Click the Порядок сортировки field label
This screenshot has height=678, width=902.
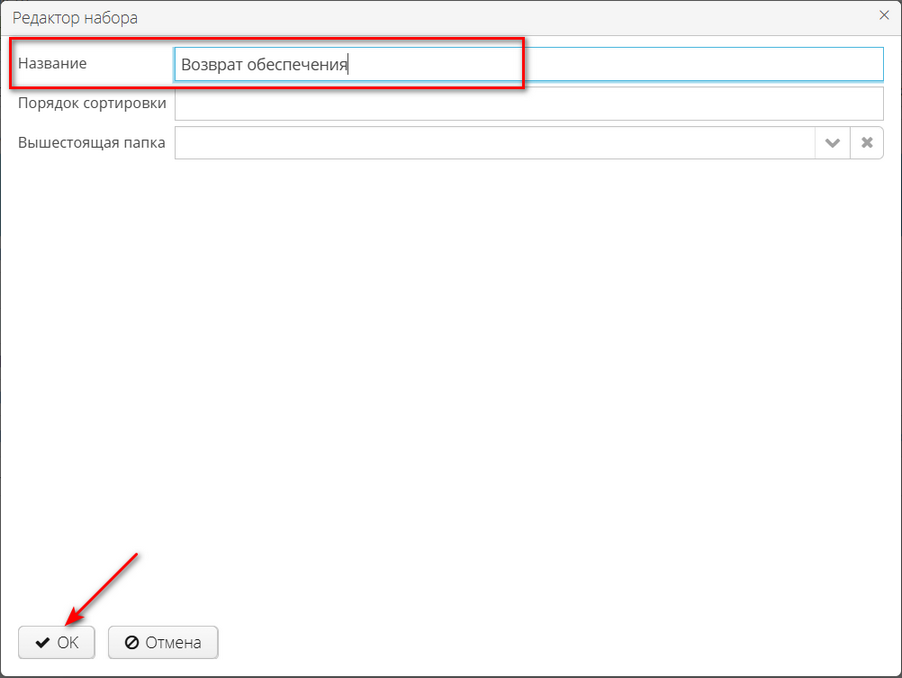coord(91,103)
